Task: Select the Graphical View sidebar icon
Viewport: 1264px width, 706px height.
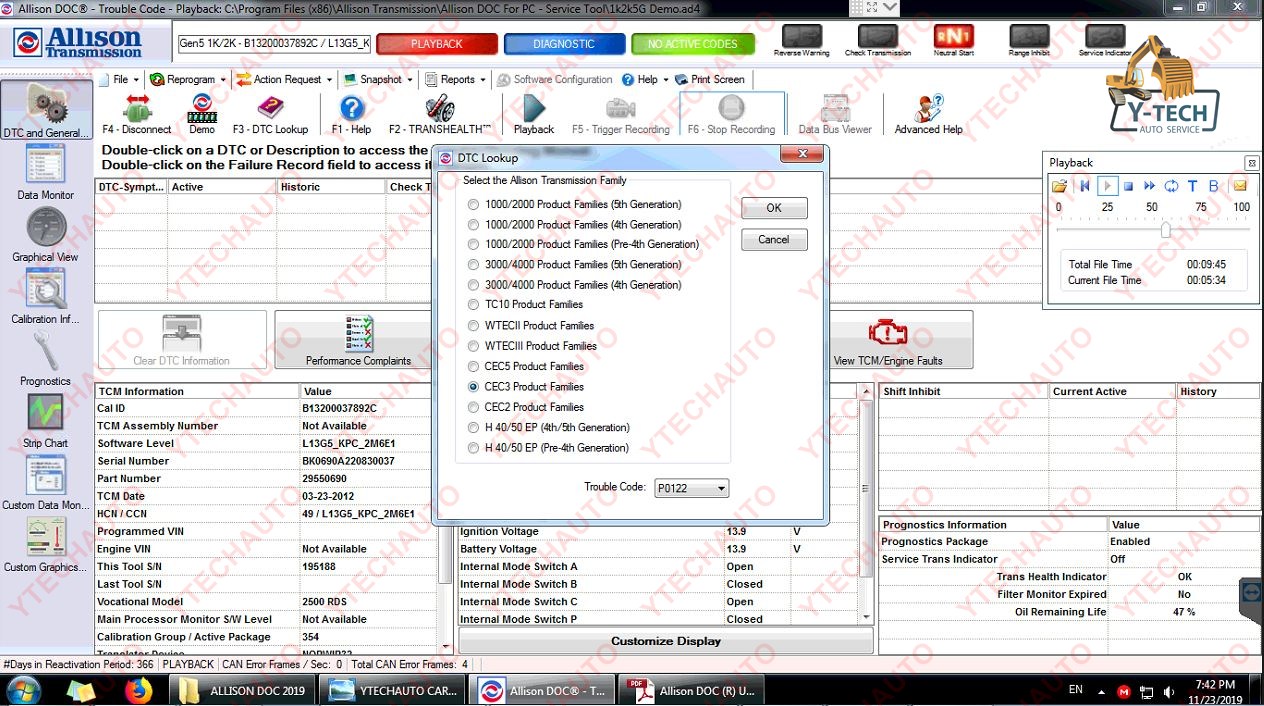Action: 45,233
